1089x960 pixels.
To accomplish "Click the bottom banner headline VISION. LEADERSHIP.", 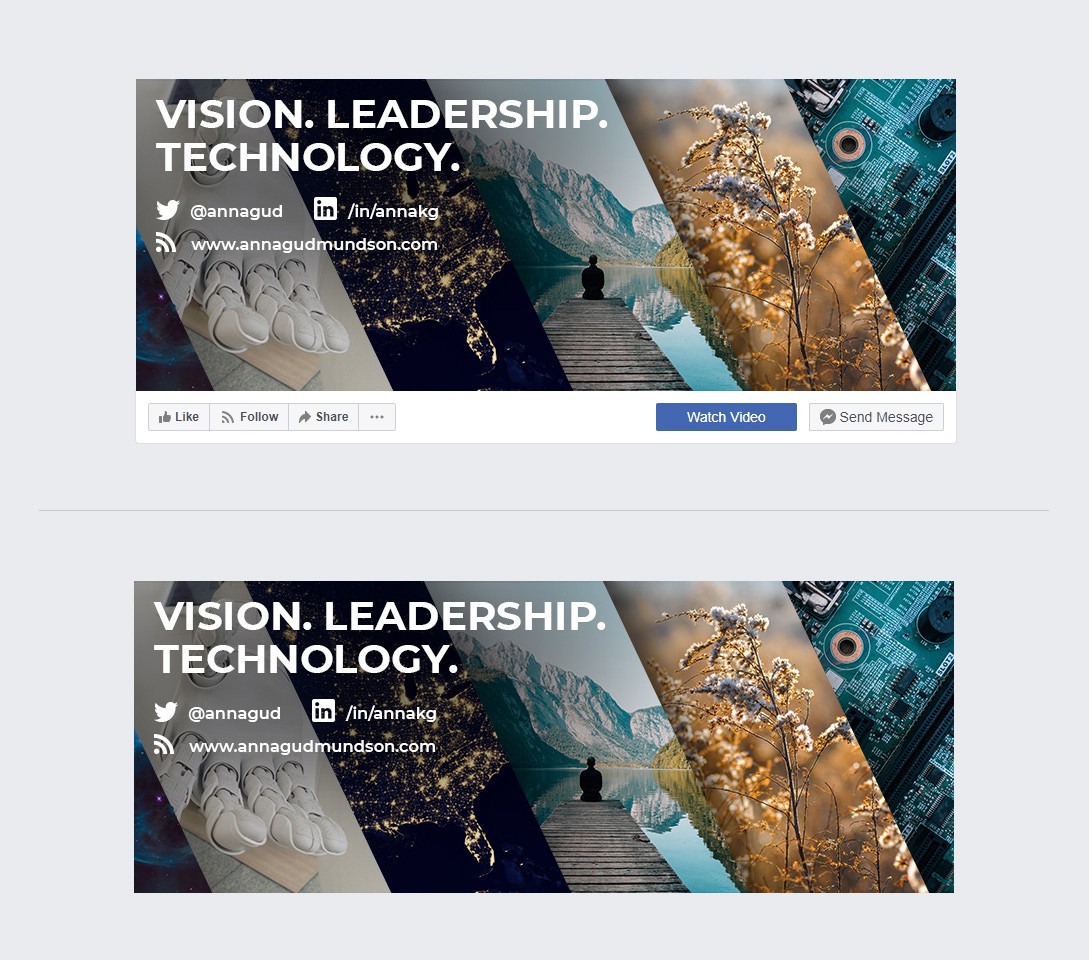I will pos(380,616).
